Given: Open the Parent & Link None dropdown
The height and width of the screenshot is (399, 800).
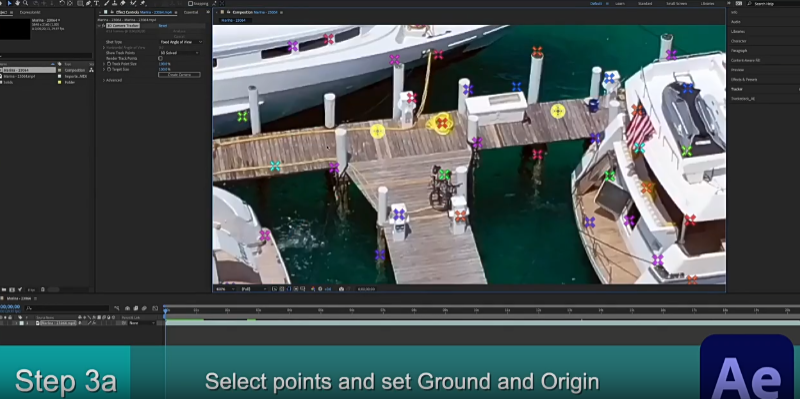Looking at the screenshot, I should [142, 323].
